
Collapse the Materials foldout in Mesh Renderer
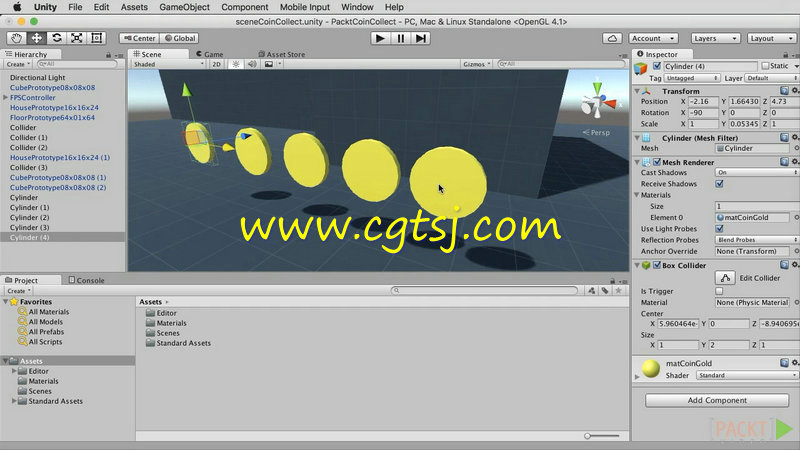637,195
